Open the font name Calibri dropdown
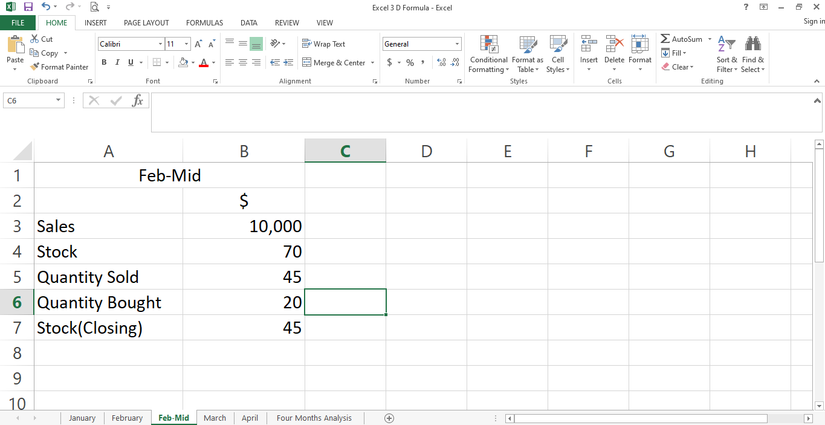 point(160,44)
